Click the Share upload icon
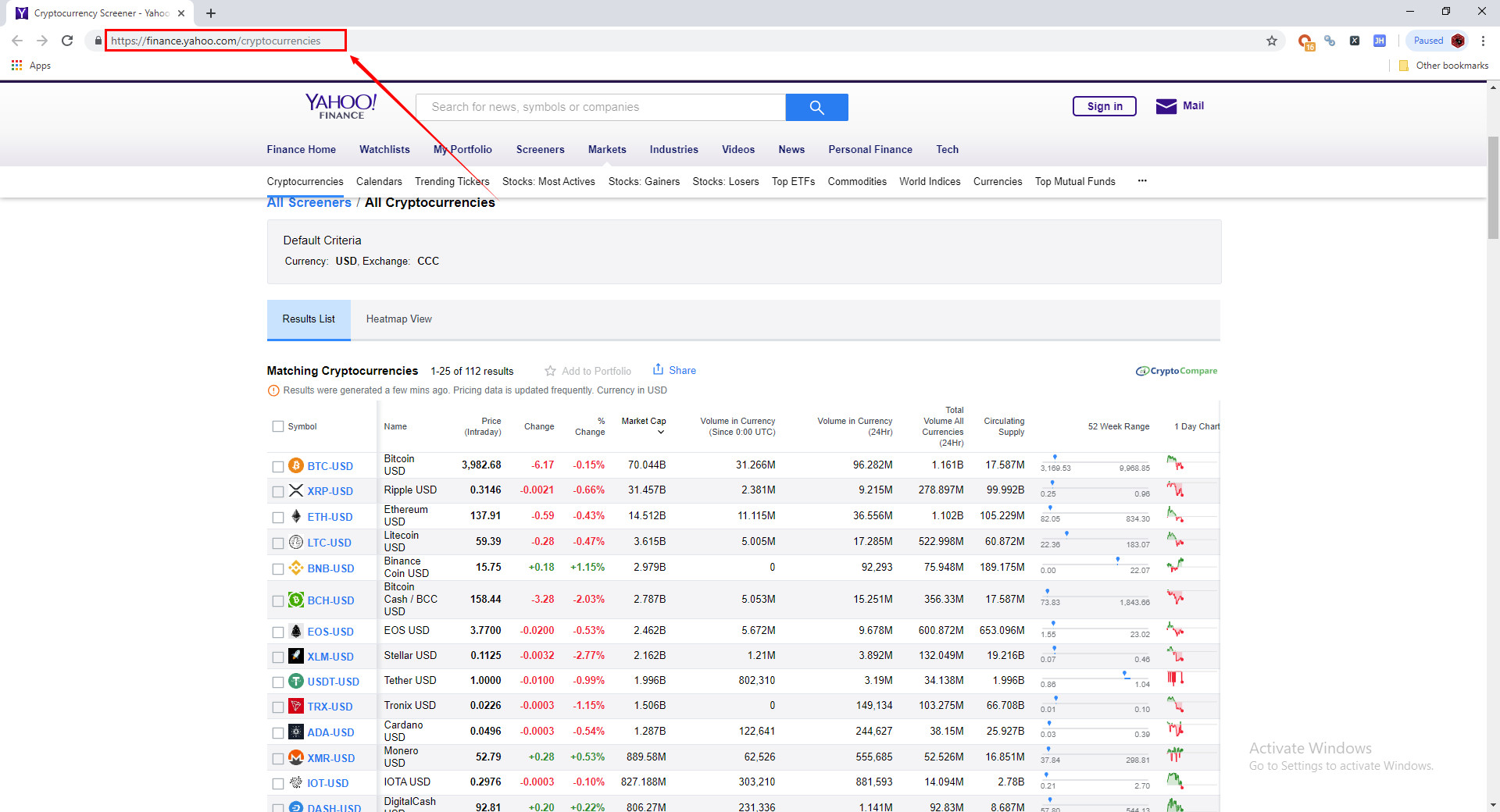 658,369
